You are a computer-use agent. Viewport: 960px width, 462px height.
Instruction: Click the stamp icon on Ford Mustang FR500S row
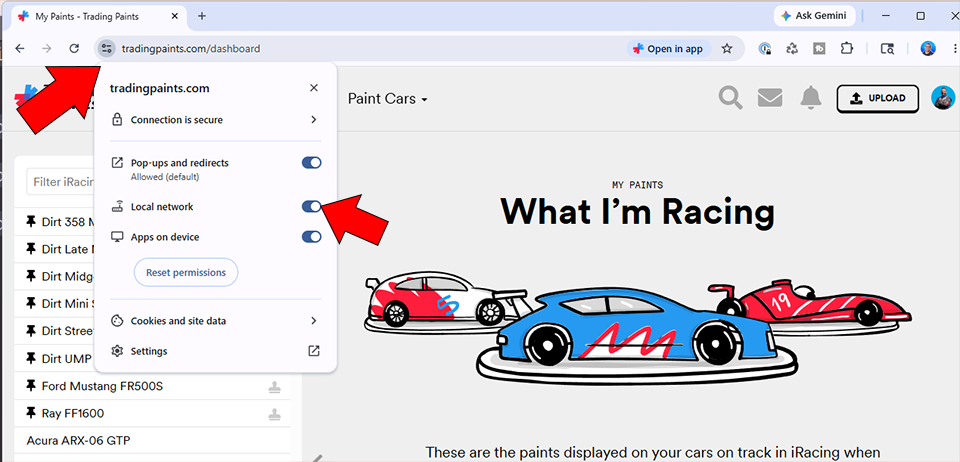click(x=274, y=387)
